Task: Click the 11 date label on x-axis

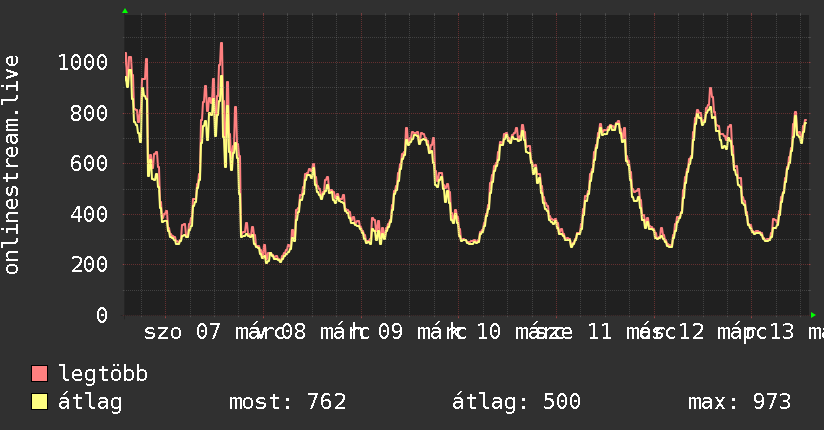Action: tap(600, 332)
